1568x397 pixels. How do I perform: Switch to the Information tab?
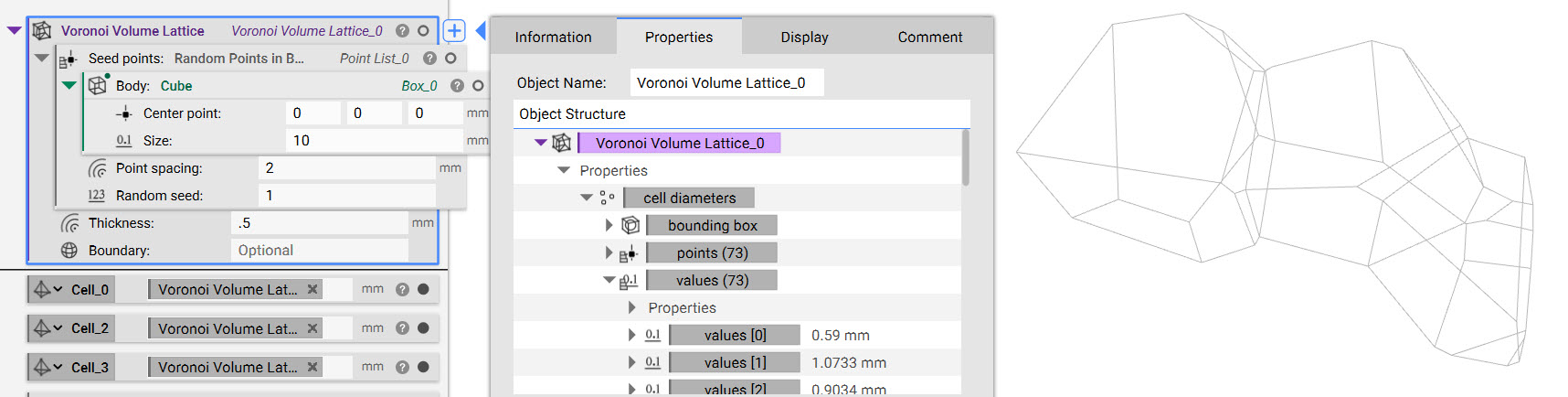[x=554, y=38]
